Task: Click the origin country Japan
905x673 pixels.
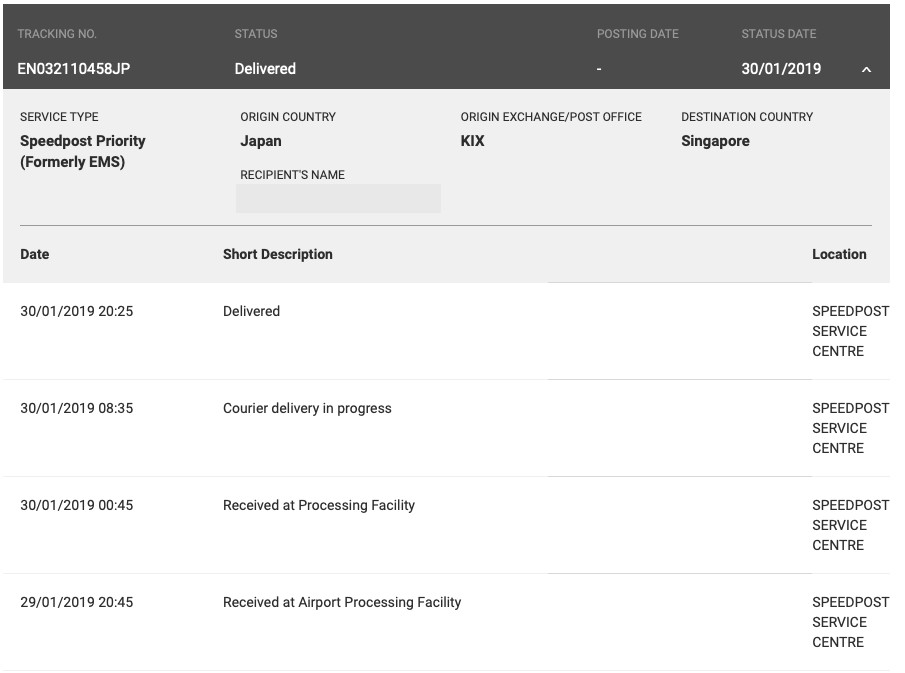Action: click(x=261, y=141)
